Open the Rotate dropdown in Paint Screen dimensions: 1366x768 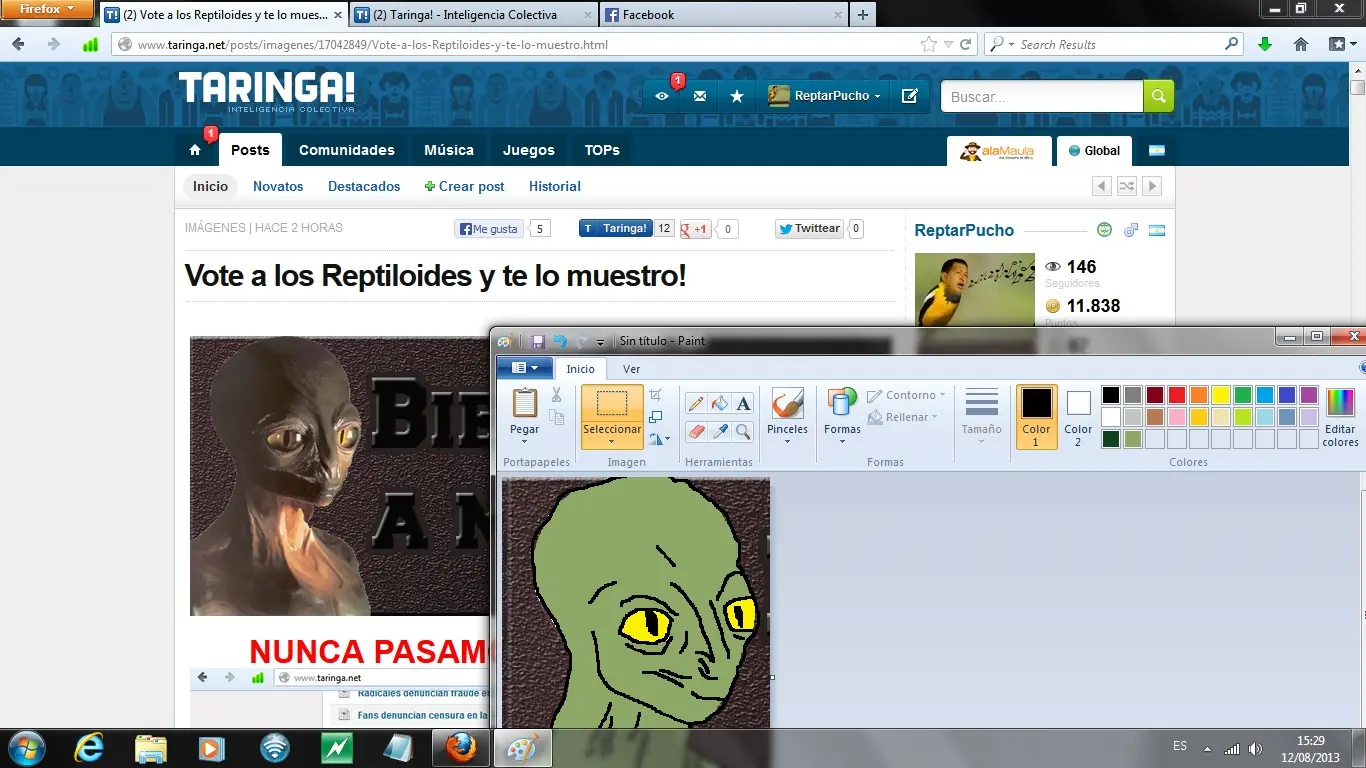pos(658,438)
